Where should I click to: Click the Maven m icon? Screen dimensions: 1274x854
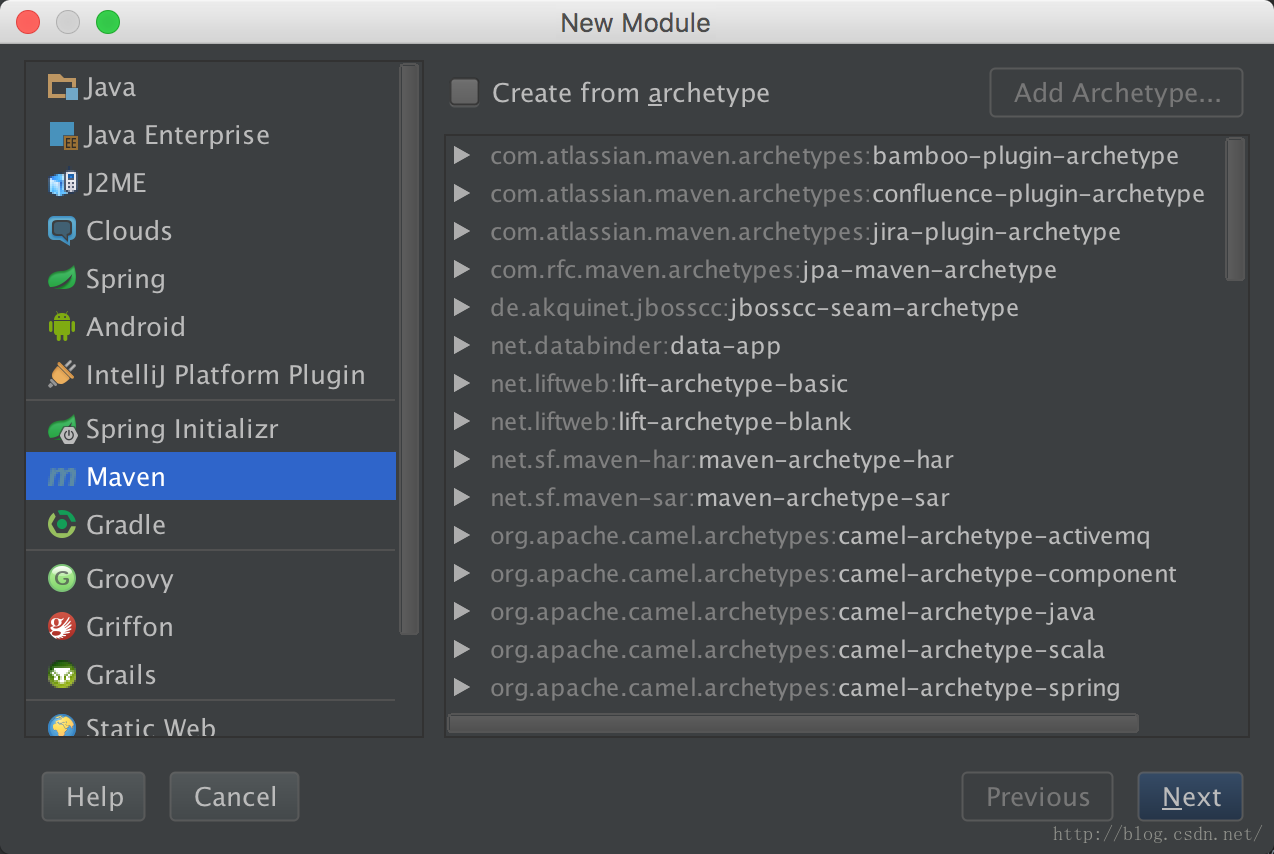pos(62,477)
